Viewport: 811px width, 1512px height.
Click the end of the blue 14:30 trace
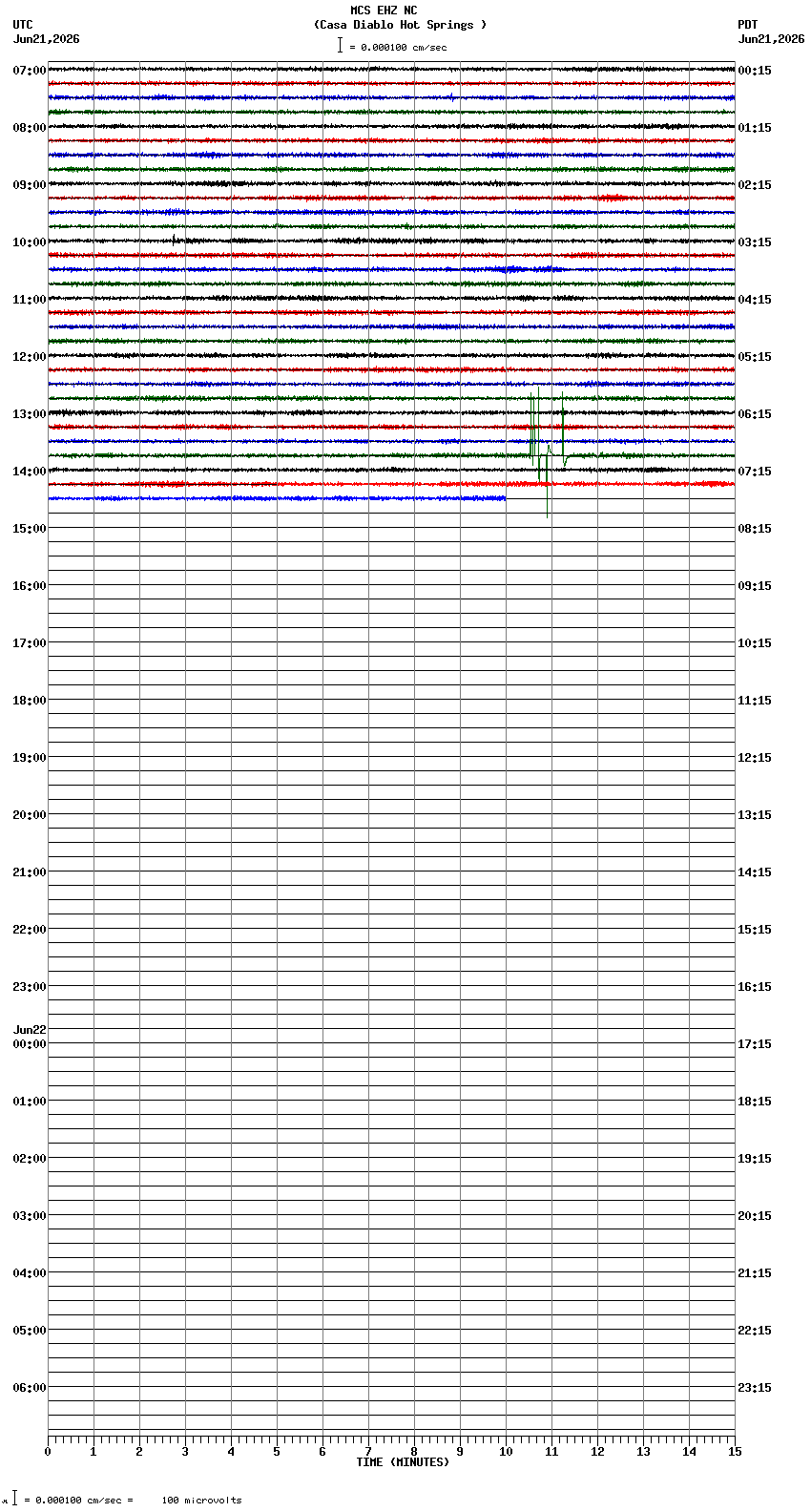[505, 498]
